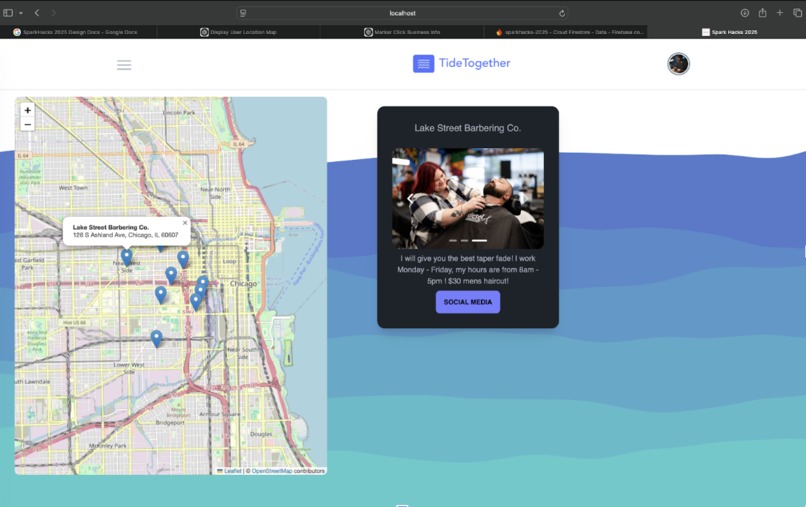Image resolution: width=806 pixels, height=507 pixels.
Task: Show the previous carousel photo
Action: pyautogui.click(x=410, y=198)
